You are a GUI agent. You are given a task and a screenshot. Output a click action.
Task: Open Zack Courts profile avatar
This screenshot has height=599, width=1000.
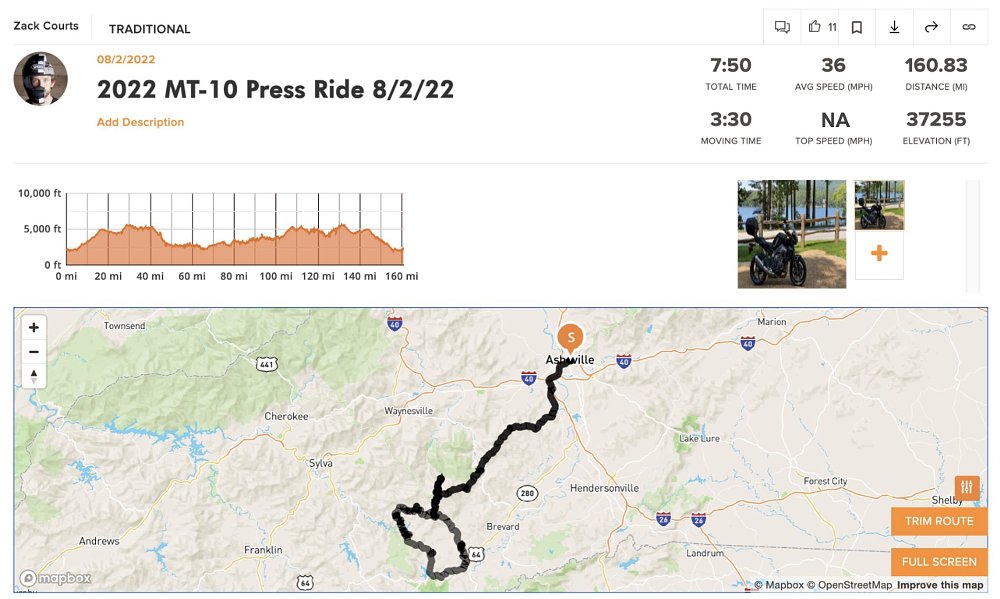tap(41, 79)
